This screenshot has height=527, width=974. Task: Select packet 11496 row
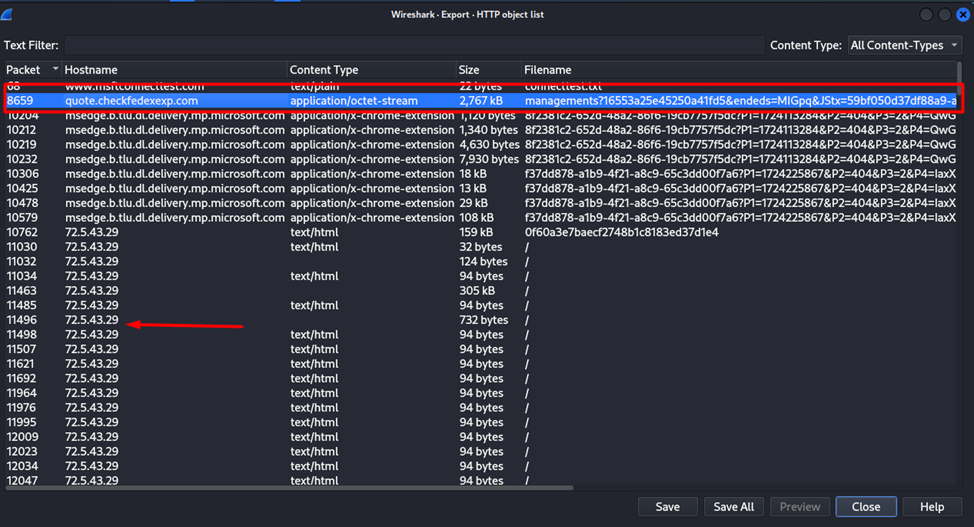481,320
